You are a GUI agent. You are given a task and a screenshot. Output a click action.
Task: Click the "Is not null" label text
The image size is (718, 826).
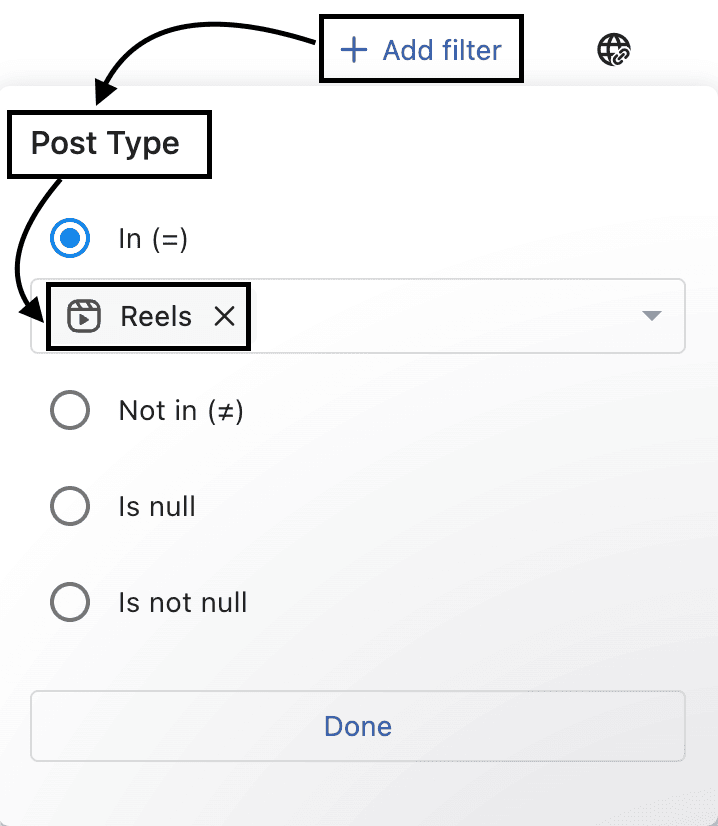click(x=183, y=603)
